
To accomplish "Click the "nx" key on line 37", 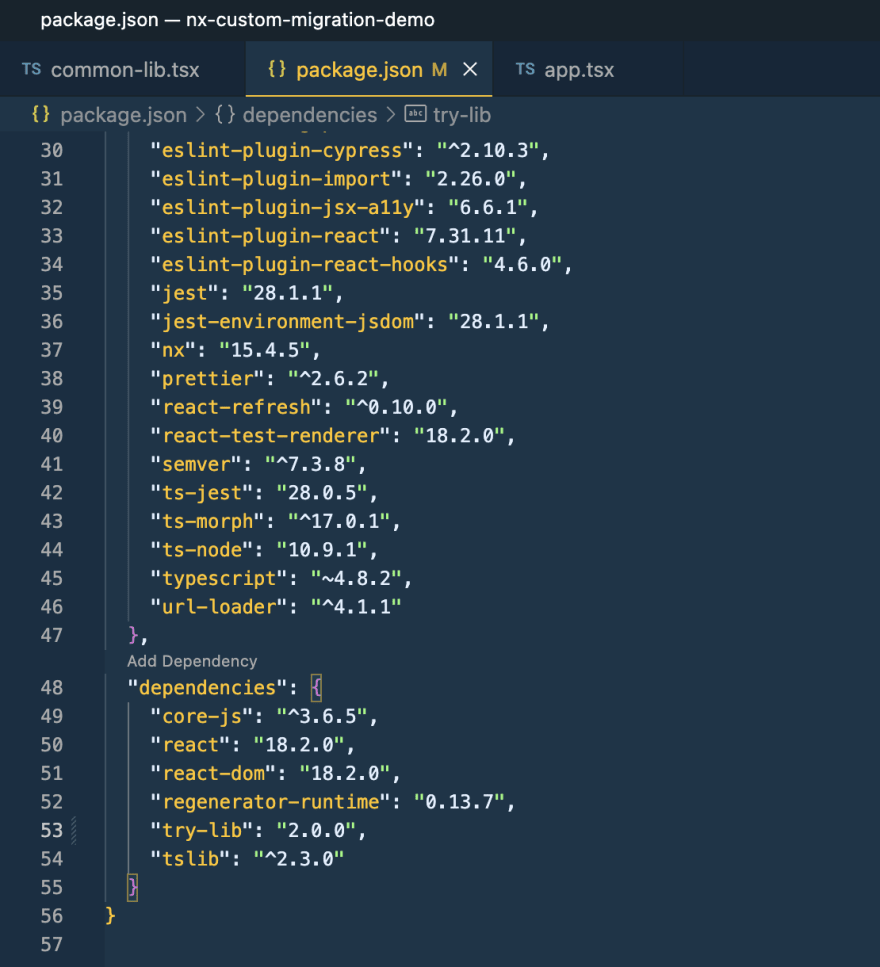I will 171,350.
